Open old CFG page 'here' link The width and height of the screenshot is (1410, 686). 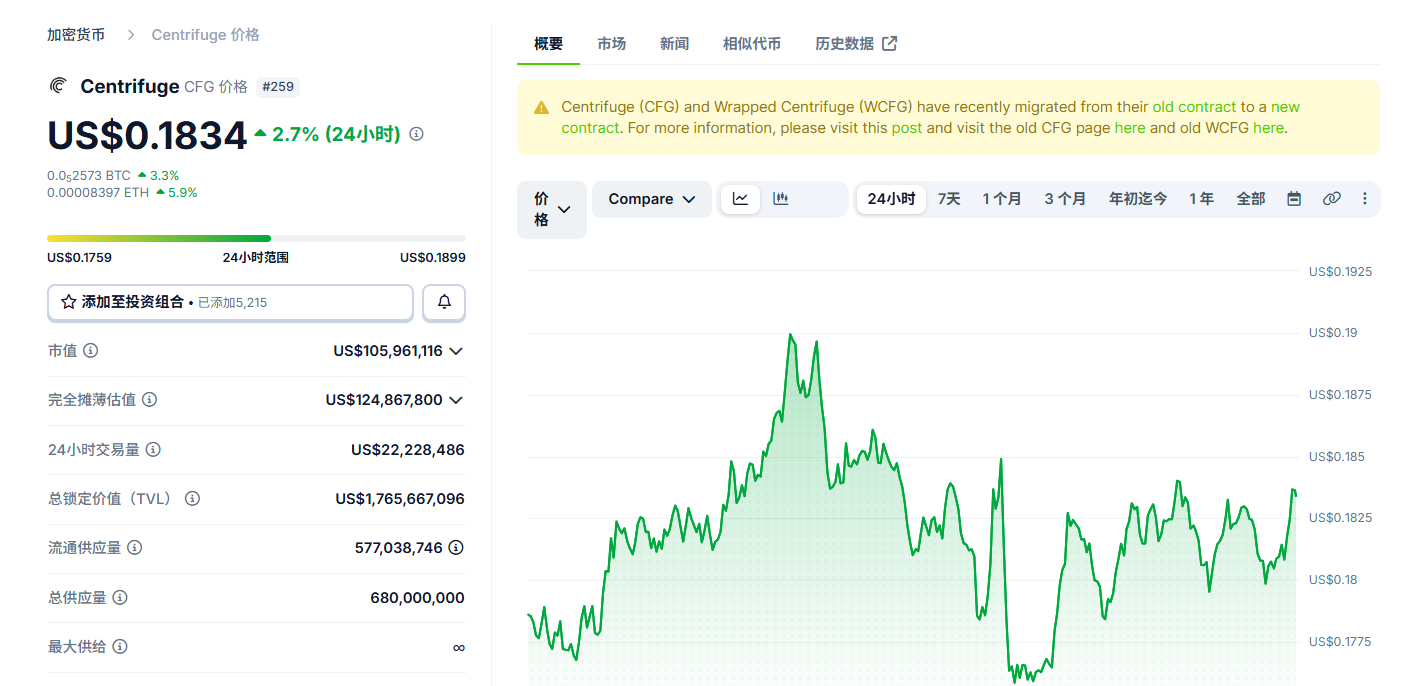1130,128
